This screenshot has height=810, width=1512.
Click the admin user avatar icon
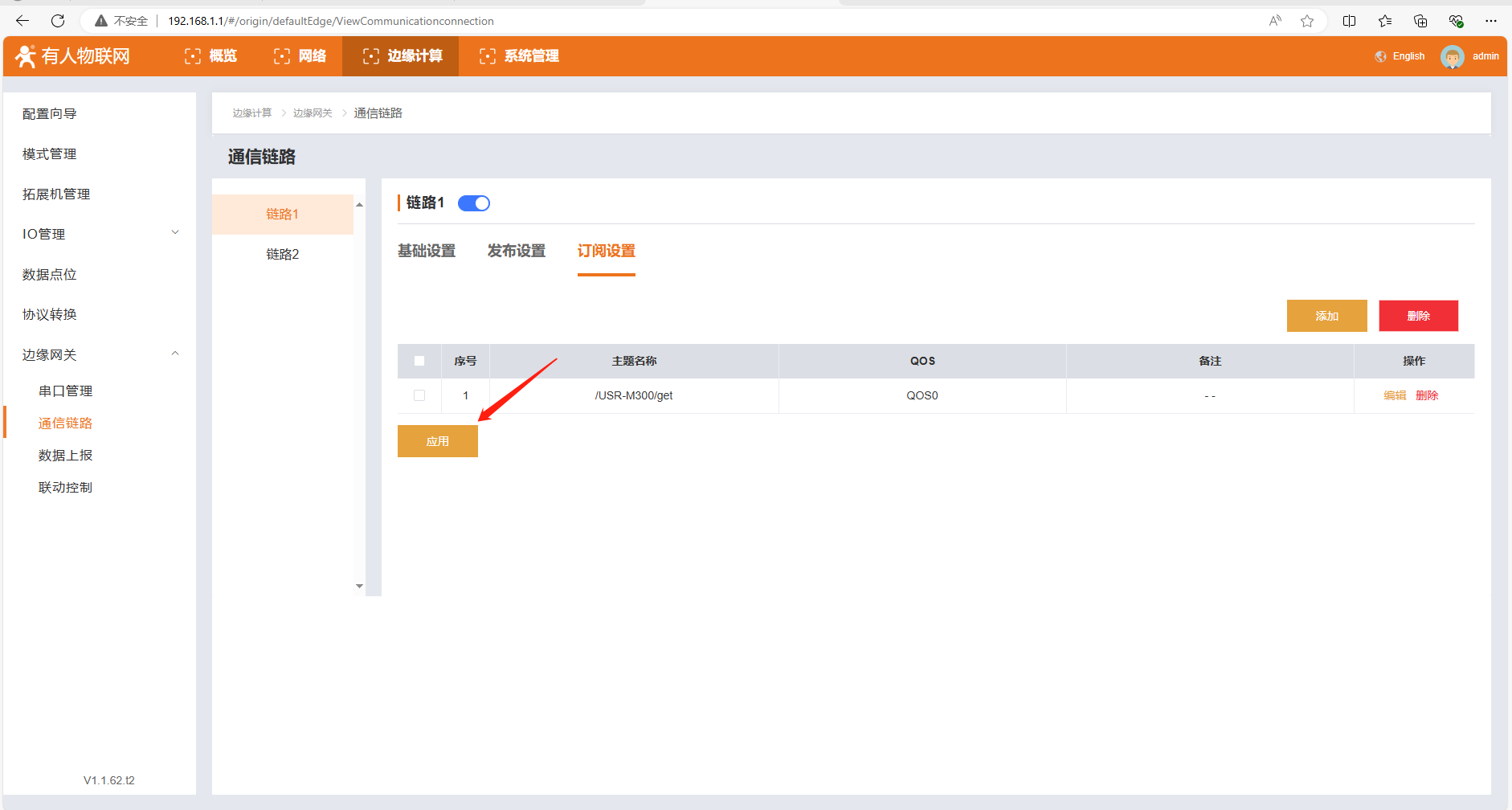pyautogui.click(x=1452, y=57)
